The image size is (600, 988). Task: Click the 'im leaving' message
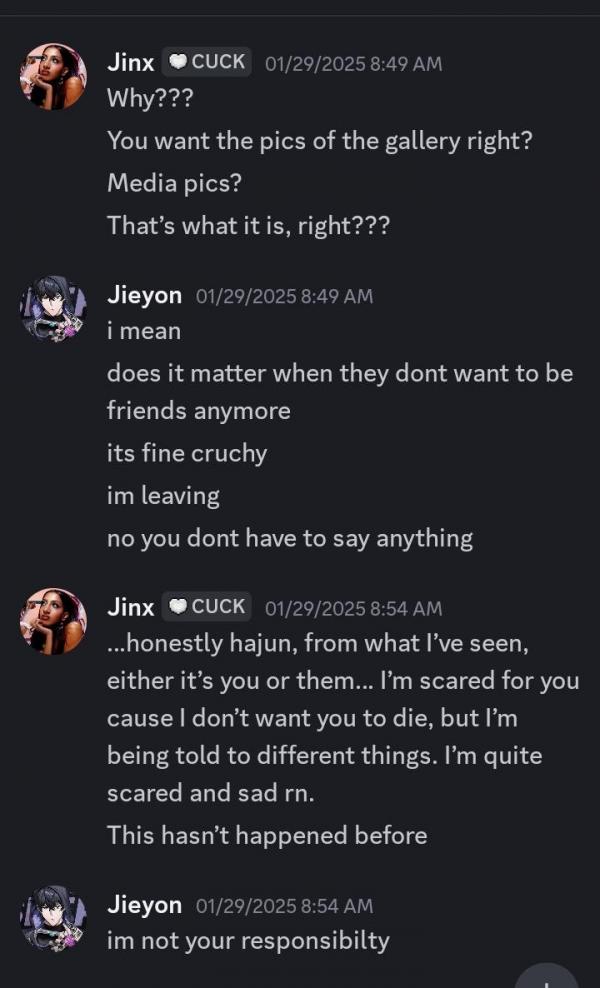(x=163, y=495)
